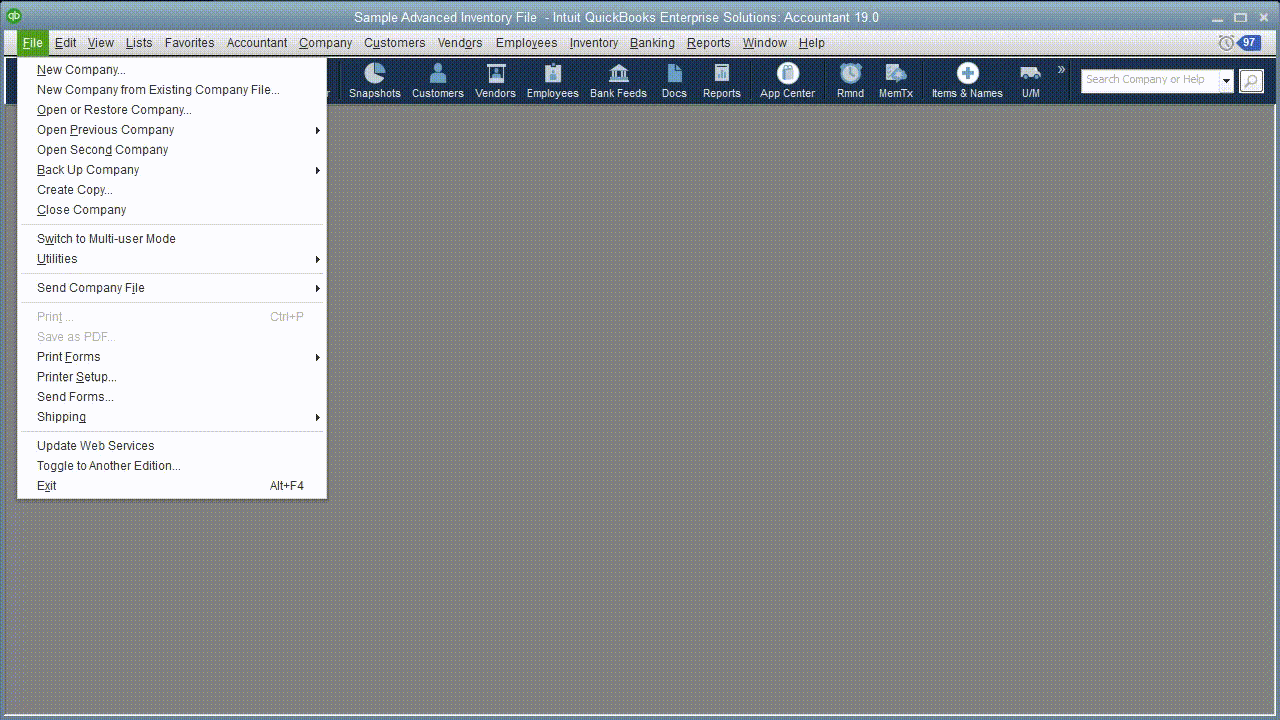
Task: Open the Window menu
Action: [764, 43]
